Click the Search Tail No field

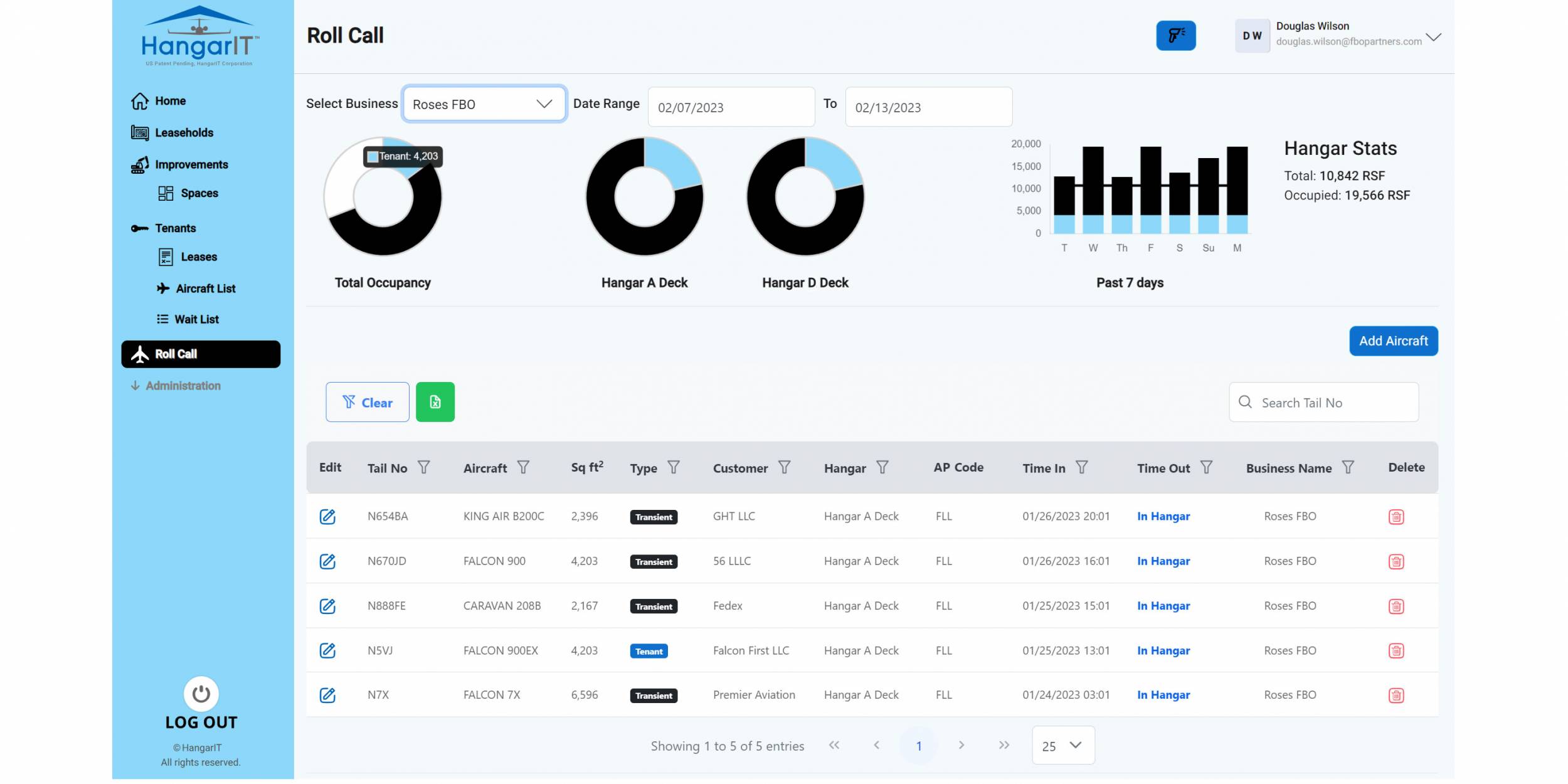tap(1324, 402)
